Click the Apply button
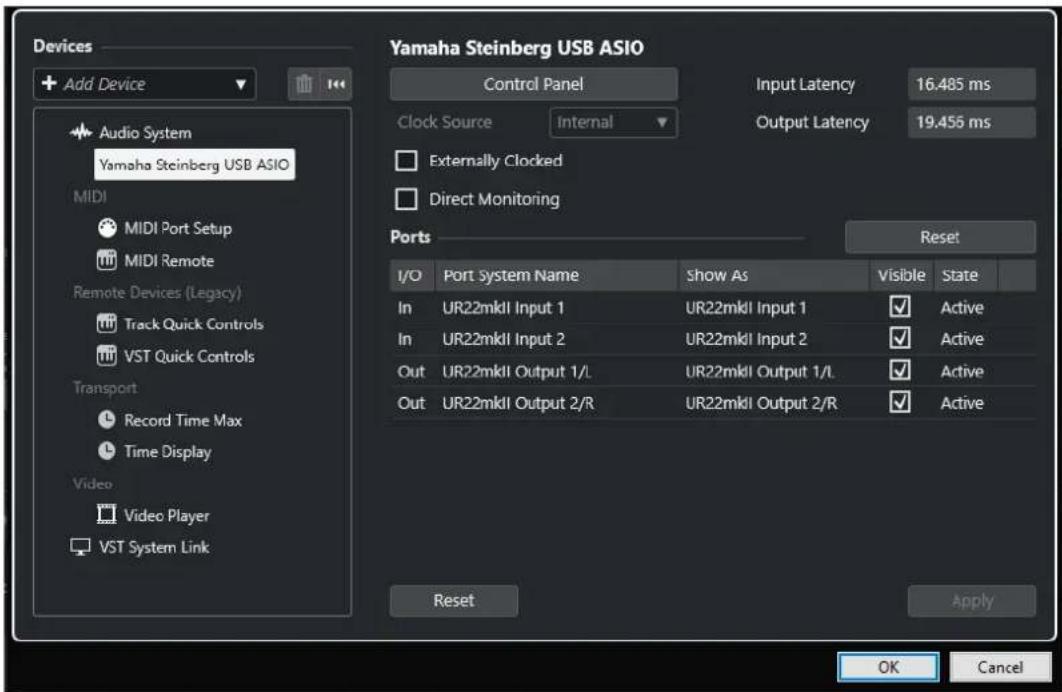Screen dimensions: 1062x692 point(972,601)
